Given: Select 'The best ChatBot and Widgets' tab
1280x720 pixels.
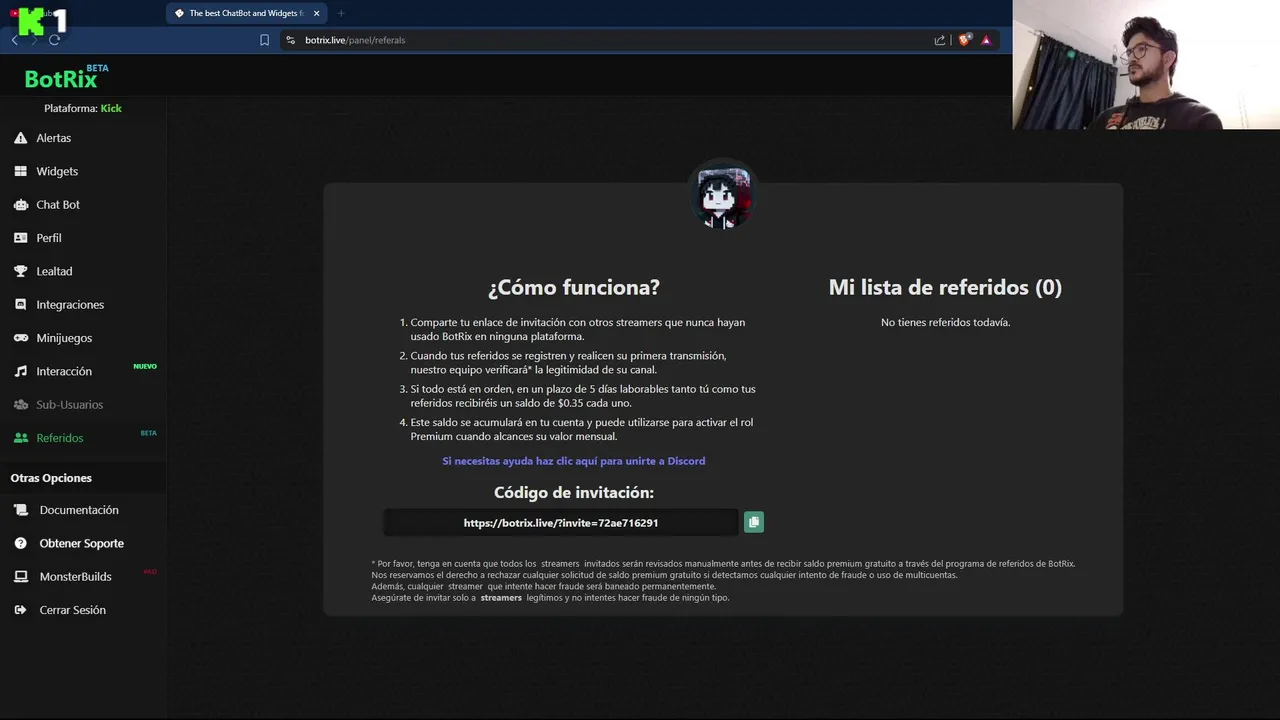Looking at the screenshot, I should click(x=247, y=13).
